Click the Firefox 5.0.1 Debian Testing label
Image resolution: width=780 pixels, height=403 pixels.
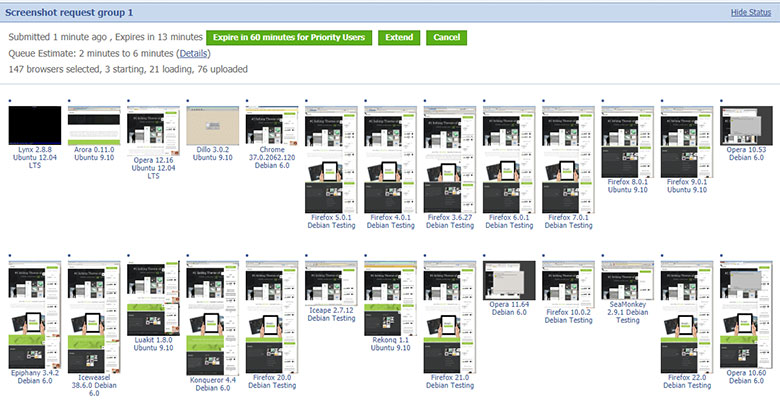click(x=331, y=220)
